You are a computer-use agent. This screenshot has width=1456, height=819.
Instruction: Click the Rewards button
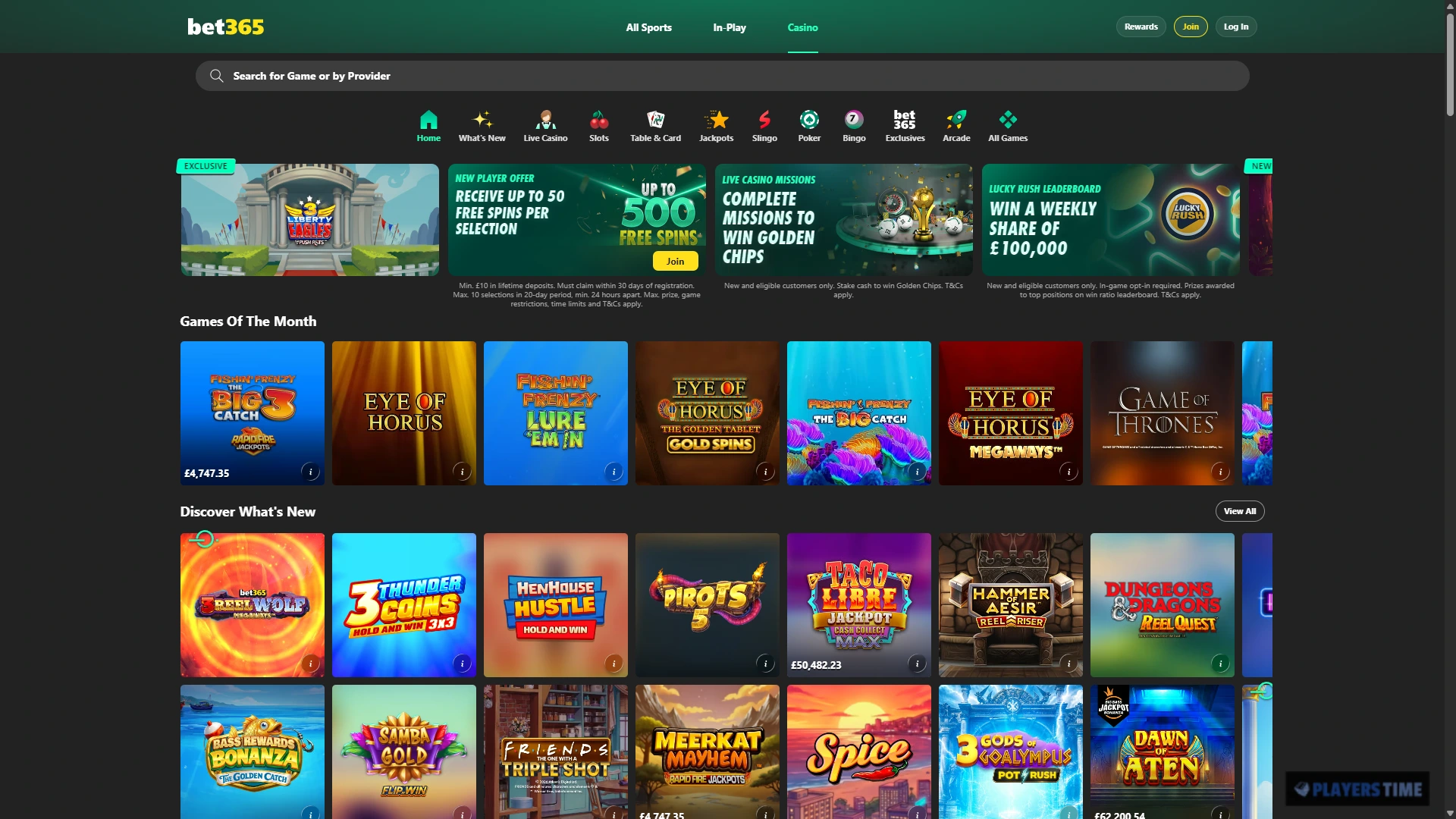pos(1141,27)
